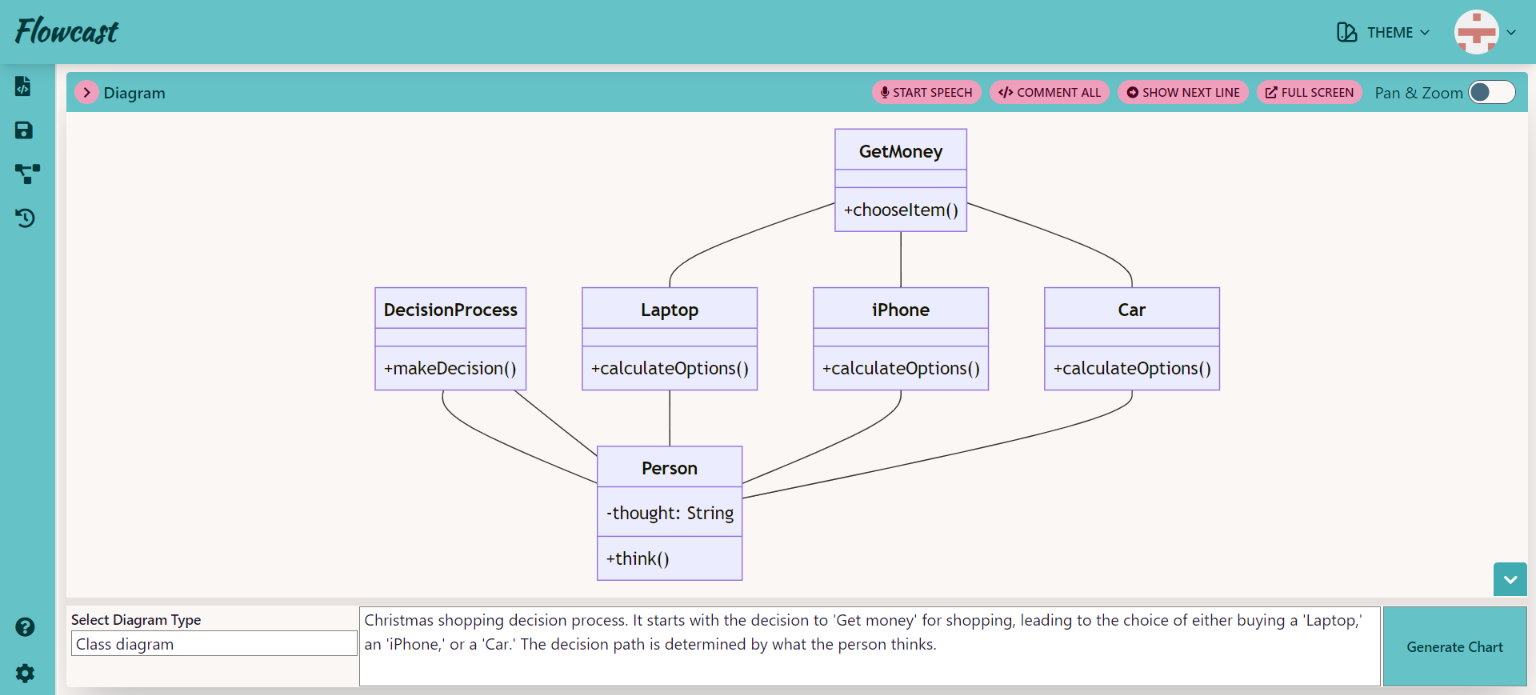Image resolution: width=1536 pixels, height=695 pixels.
Task: Open the Theme dropdown menu
Action: (x=1384, y=33)
